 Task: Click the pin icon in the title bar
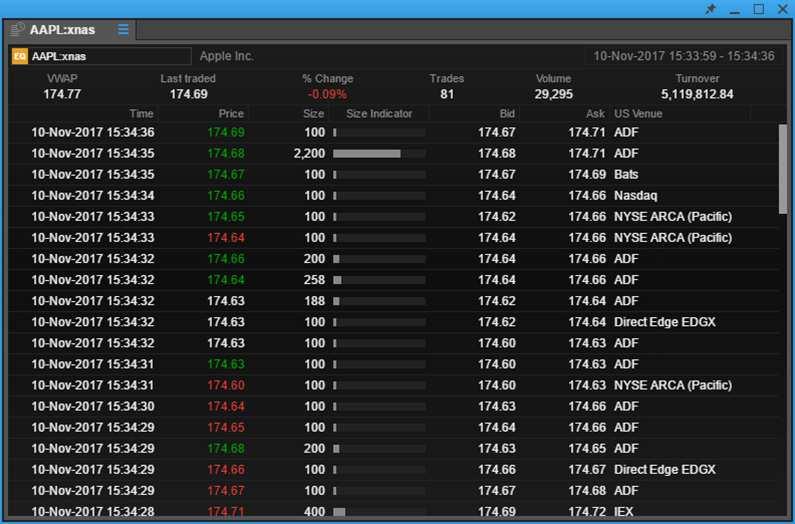tap(711, 9)
